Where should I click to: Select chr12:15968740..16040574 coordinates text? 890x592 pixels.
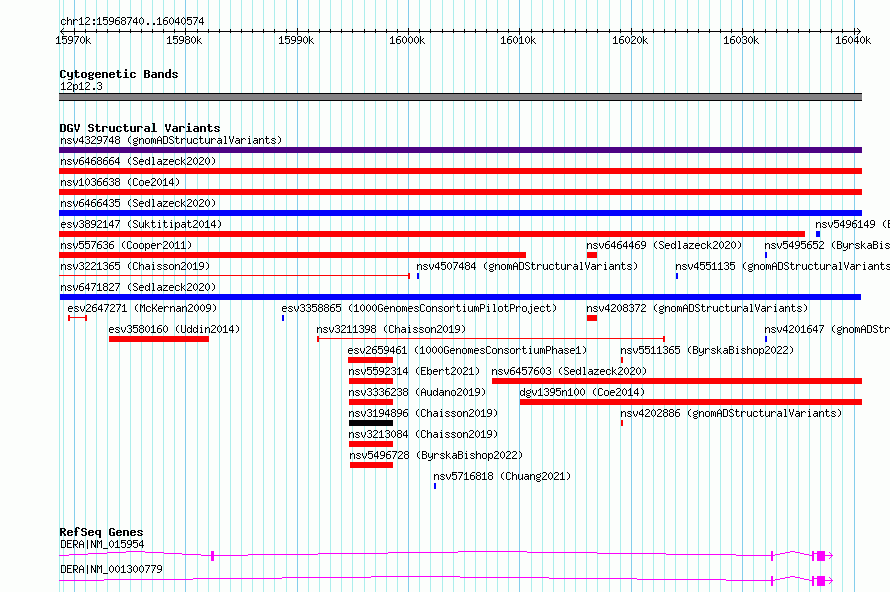point(132,21)
